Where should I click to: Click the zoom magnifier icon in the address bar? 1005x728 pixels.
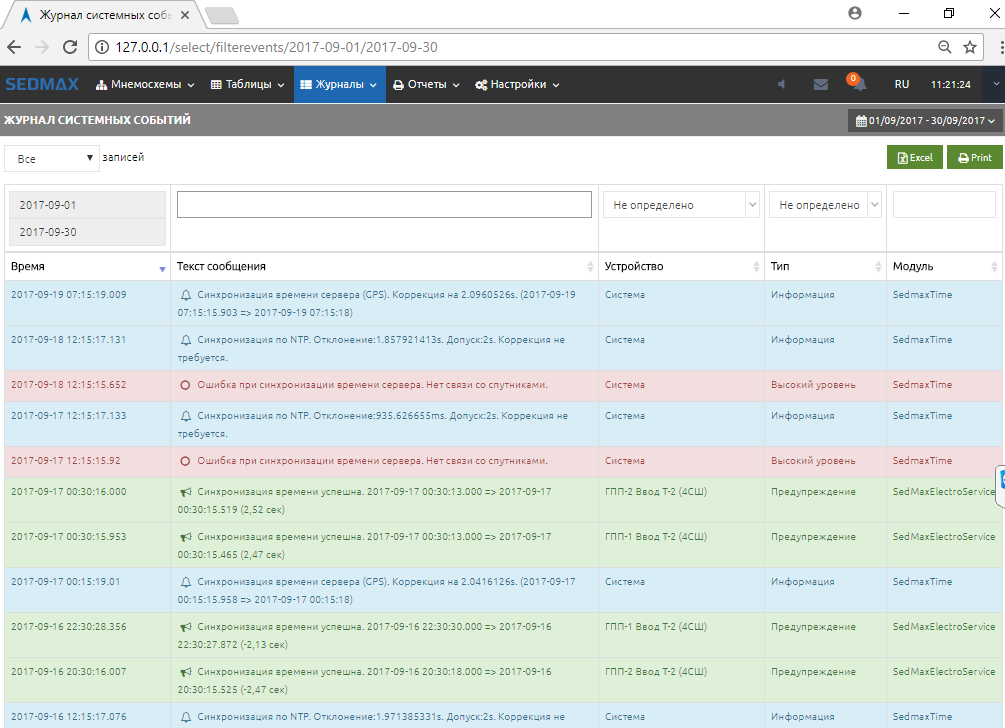point(944,47)
